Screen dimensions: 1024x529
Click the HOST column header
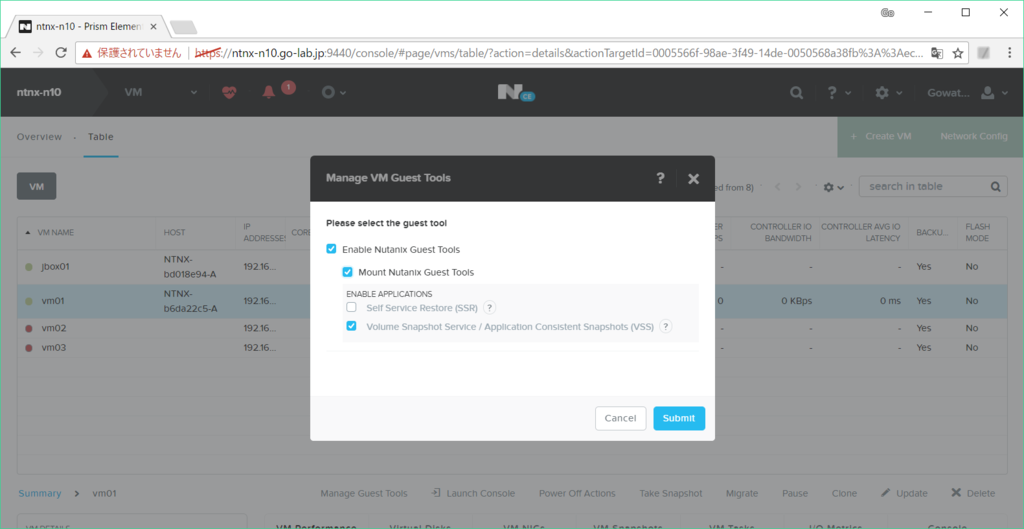pyautogui.click(x=174, y=232)
